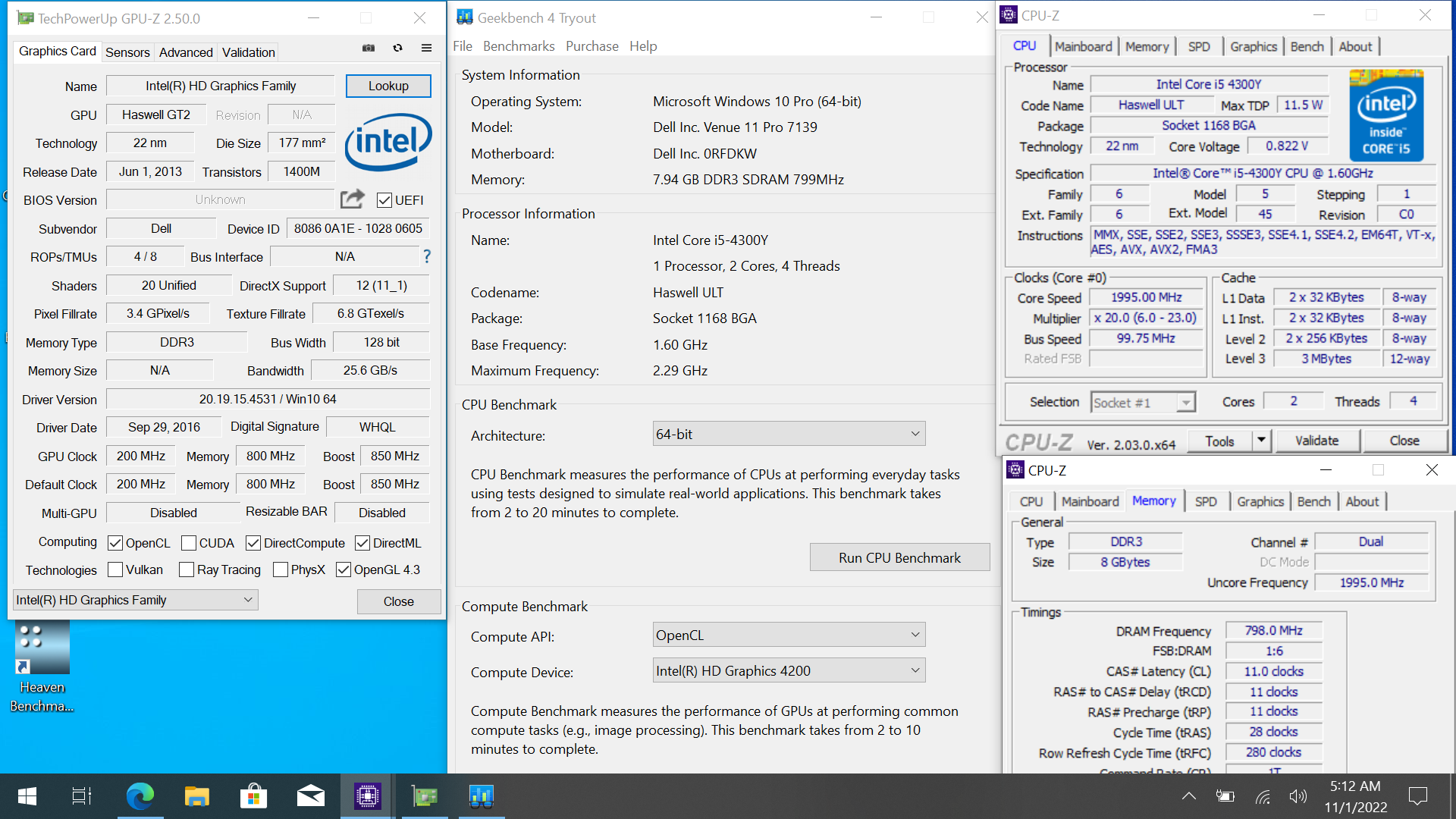Click the GPU-Z title bar icon
This screenshot has height=819, width=1456.
tap(25, 18)
